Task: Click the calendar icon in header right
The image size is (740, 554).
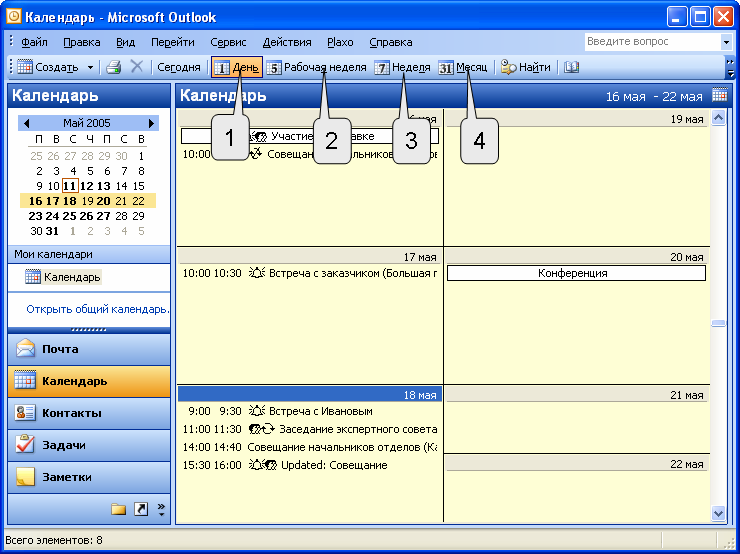Action: pyautogui.click(x=720, y=95)
